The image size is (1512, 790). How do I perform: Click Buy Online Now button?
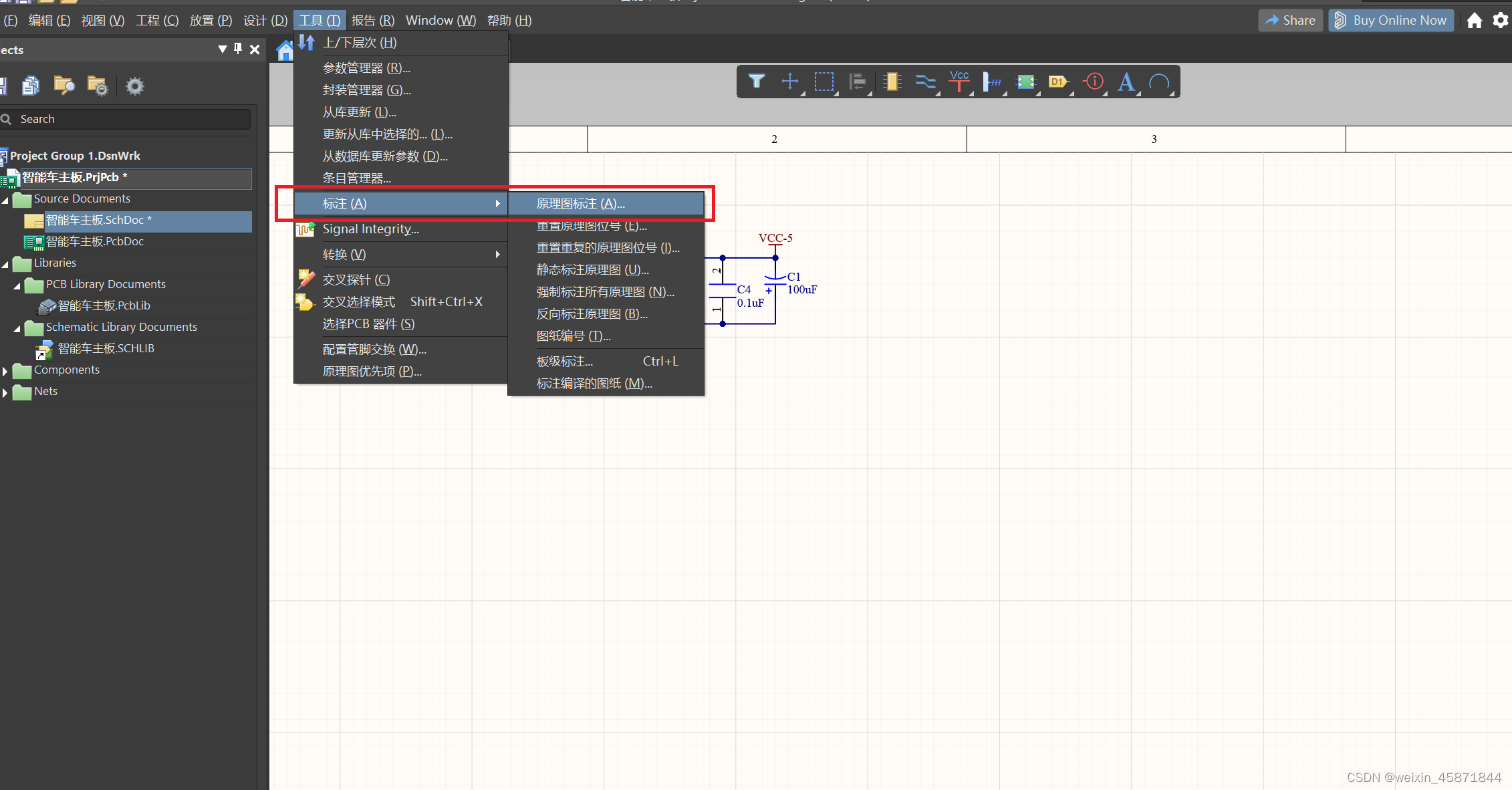click(1395, 20)
